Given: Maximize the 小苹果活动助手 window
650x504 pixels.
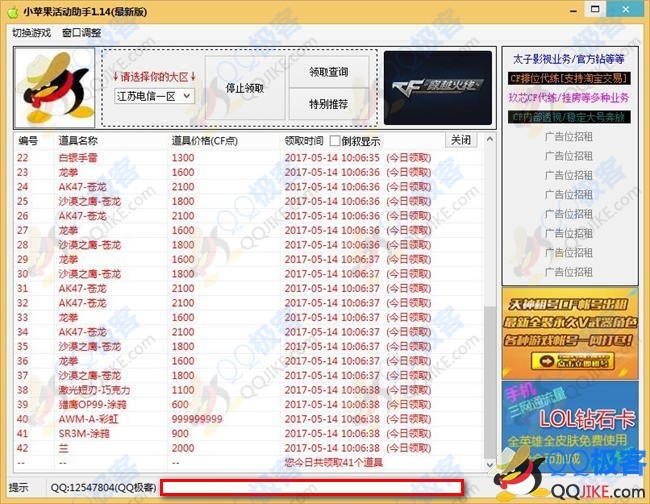Looking at the screenshot, I should coord(595,10).
